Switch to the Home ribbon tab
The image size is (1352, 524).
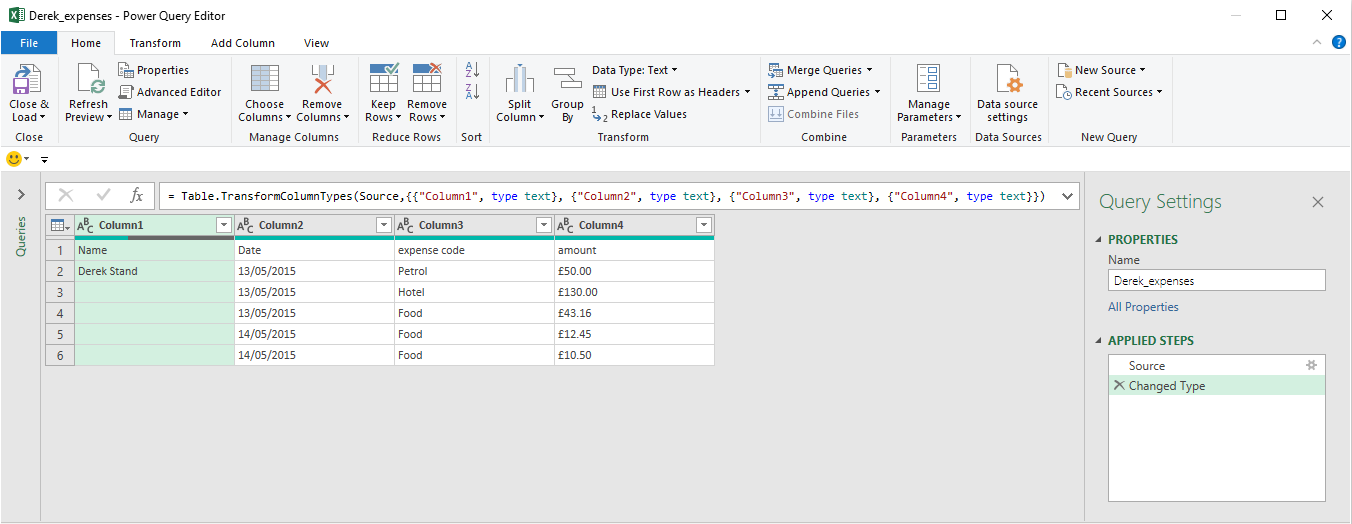click(86, 43)
